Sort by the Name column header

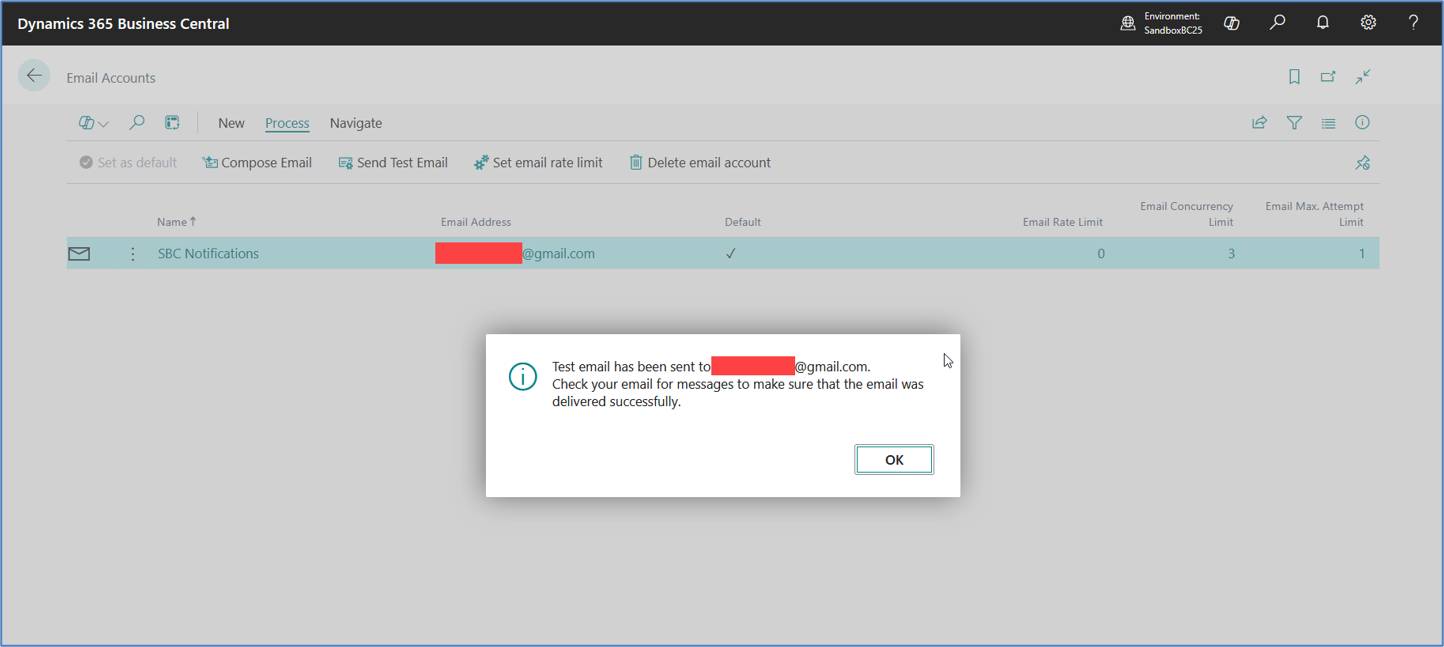pyautogui.click(x=177, y=222)
